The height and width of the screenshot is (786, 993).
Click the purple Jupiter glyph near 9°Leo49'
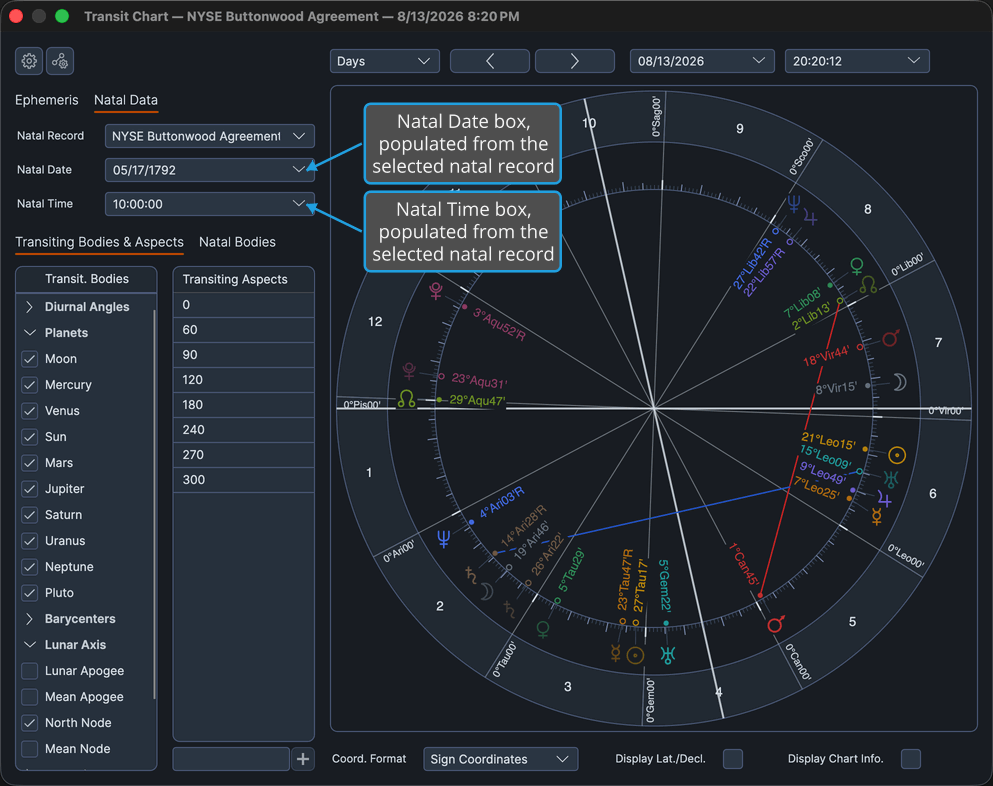coord(885,499)
